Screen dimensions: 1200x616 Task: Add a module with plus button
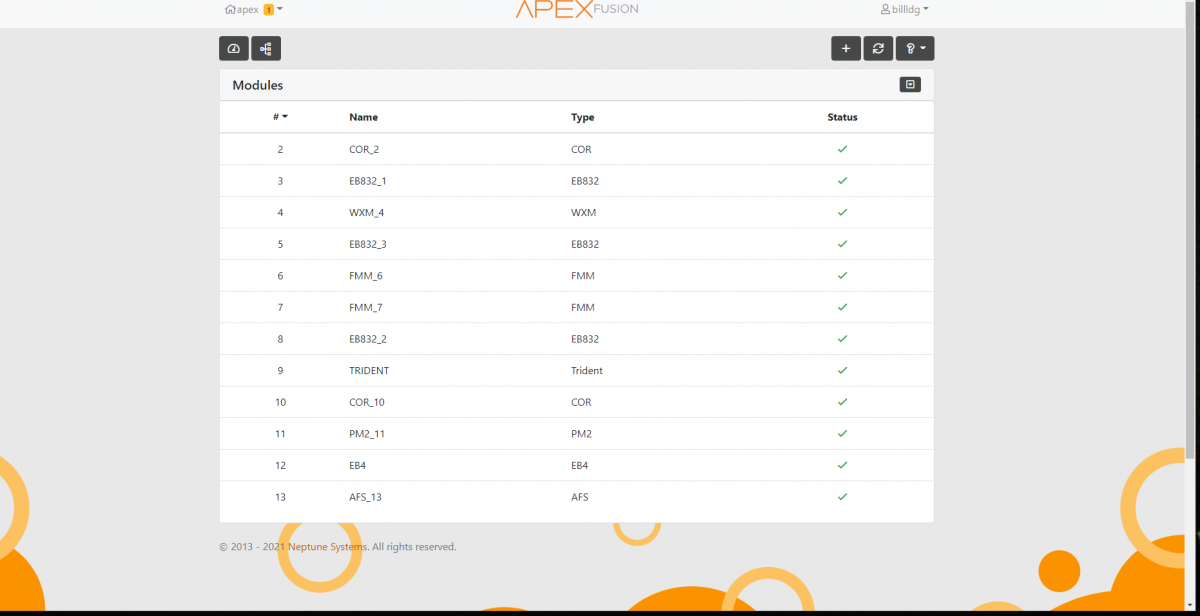coord(846,48)
